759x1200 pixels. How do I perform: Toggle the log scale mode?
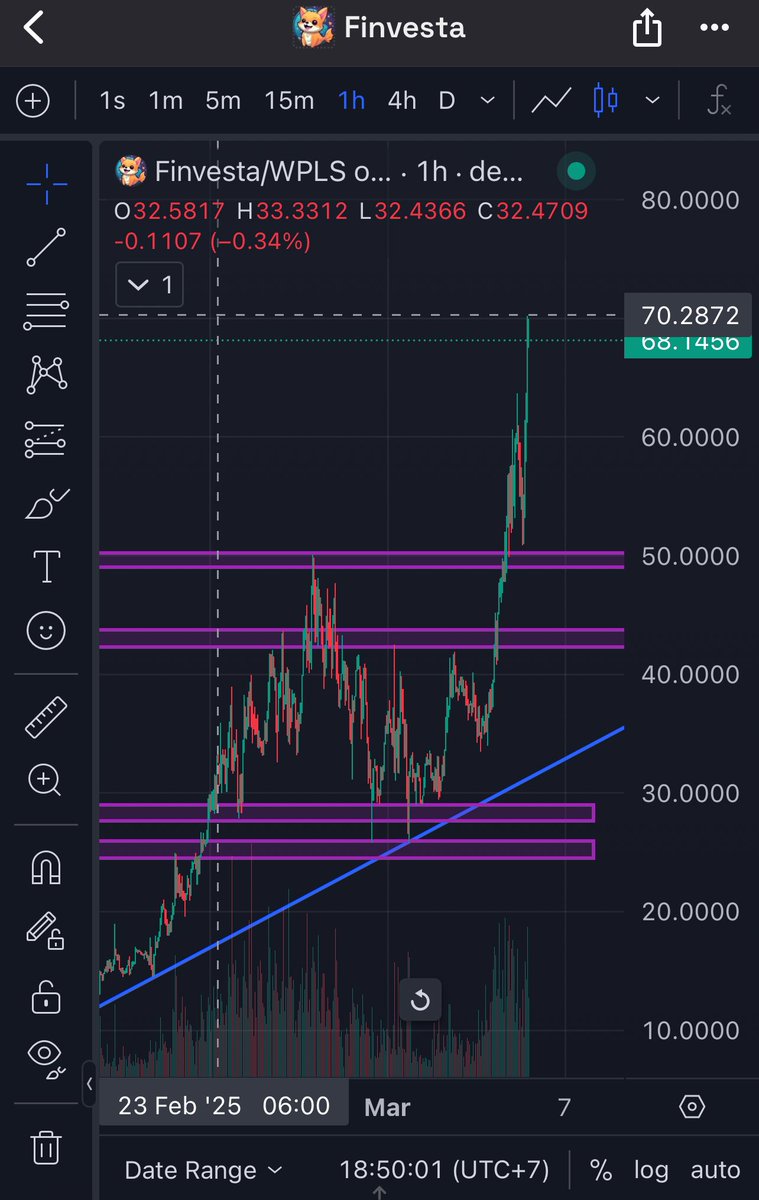[x=651, y=1169]
